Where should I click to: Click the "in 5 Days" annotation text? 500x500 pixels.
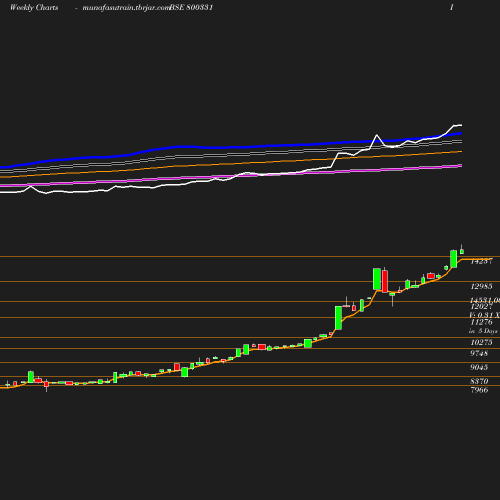(483, 331)
